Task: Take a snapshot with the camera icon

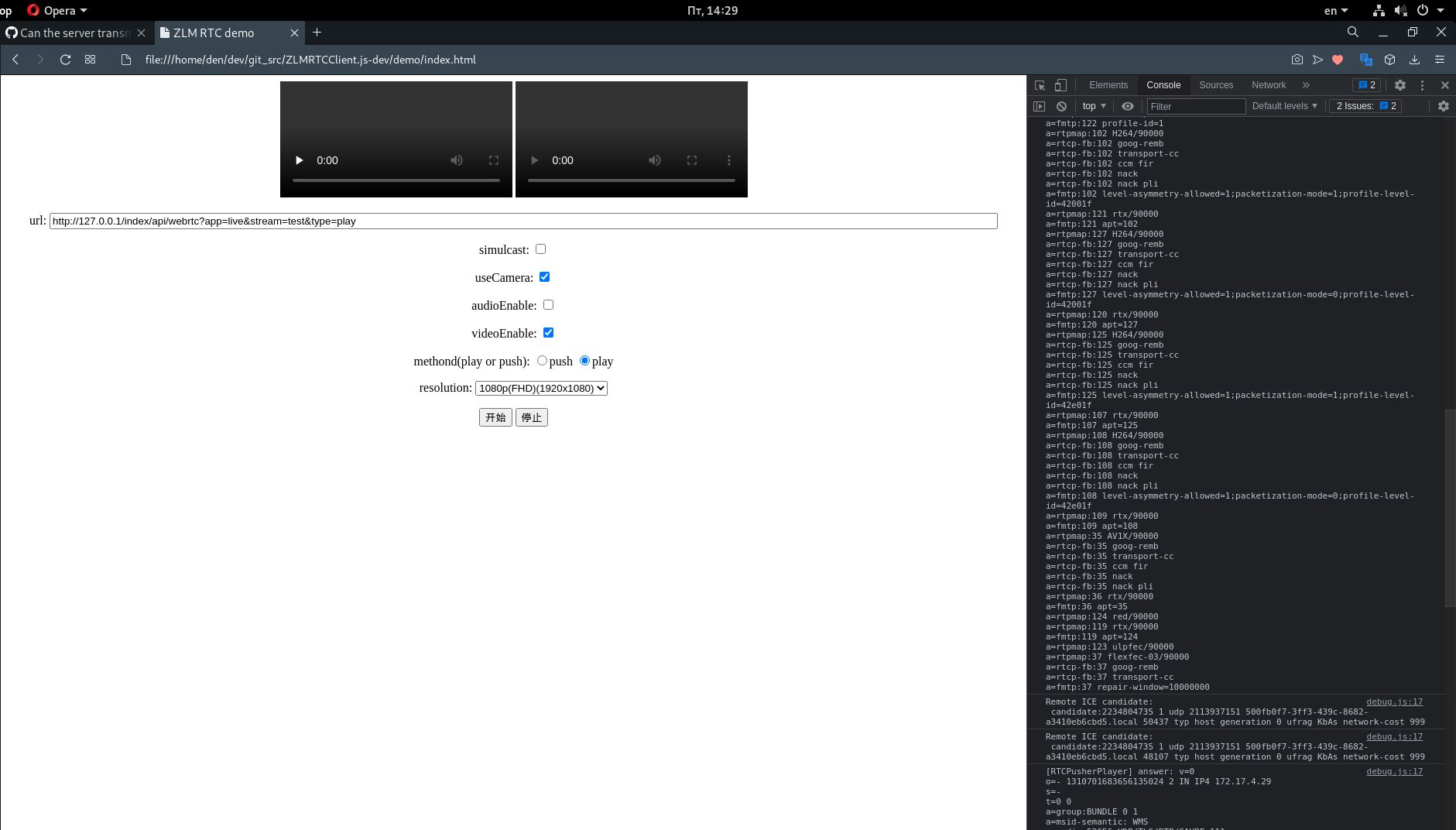Action: 1297,60
